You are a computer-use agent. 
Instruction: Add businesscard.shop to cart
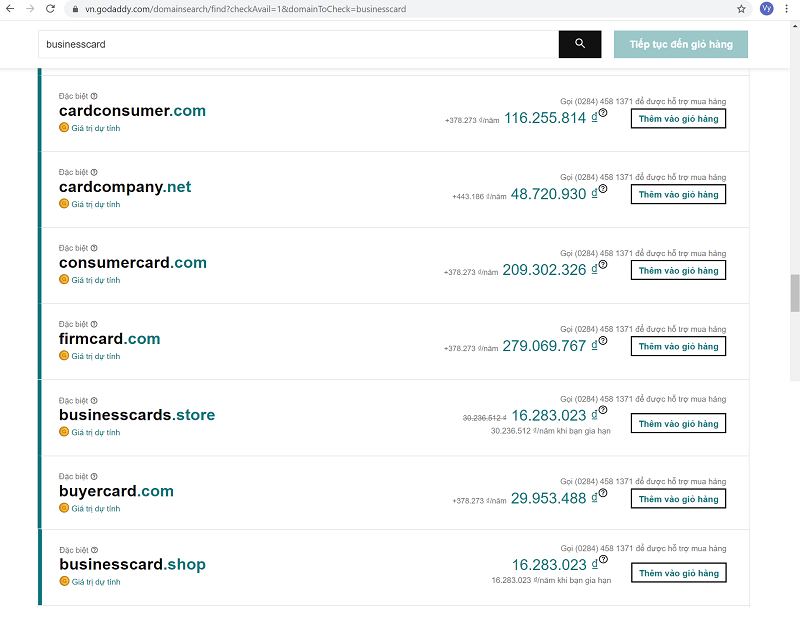[679, 573]
